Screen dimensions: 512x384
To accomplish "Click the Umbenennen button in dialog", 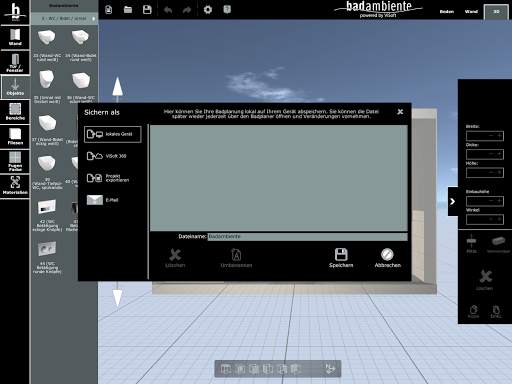I will pos(236,258).
